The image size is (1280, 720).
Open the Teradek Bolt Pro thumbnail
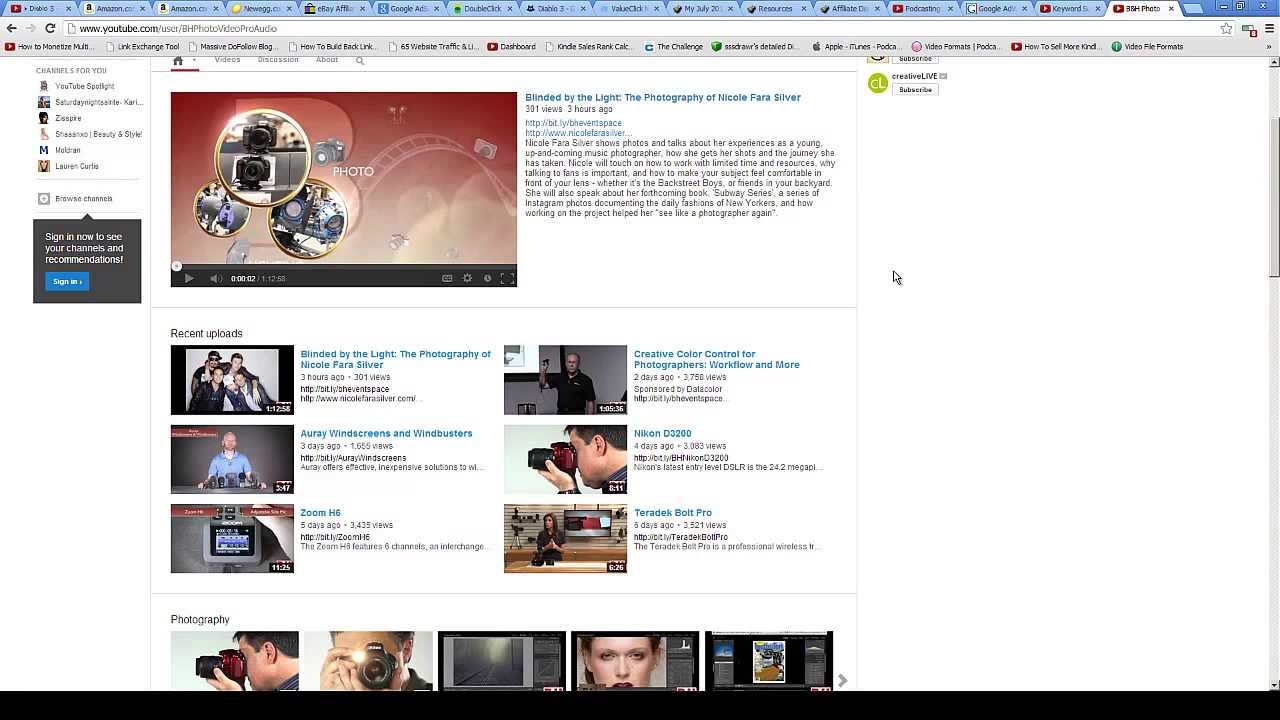[565, 539]
